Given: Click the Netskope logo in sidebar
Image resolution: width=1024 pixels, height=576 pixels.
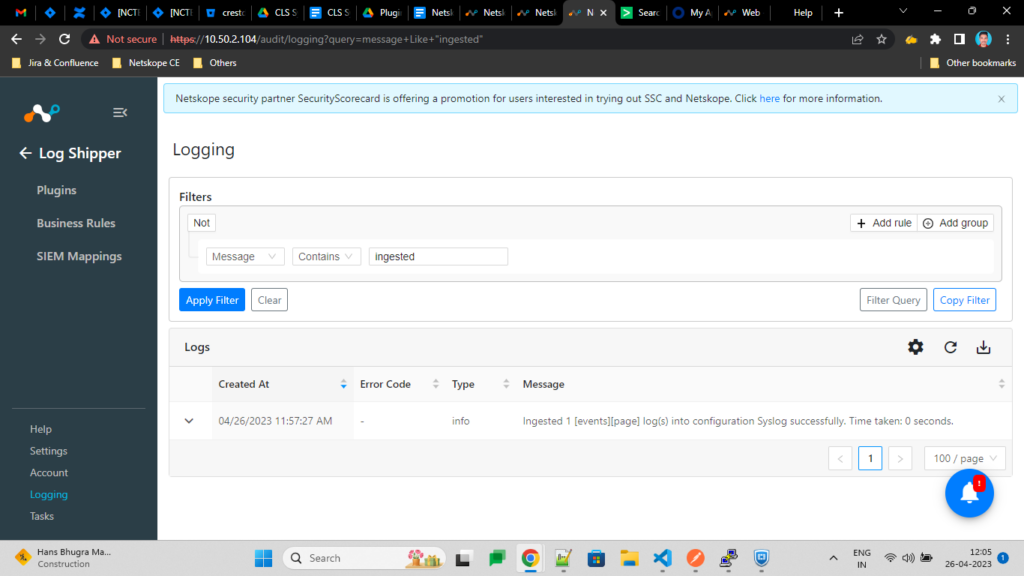Looking at the screenshot, I should (42, 113).
